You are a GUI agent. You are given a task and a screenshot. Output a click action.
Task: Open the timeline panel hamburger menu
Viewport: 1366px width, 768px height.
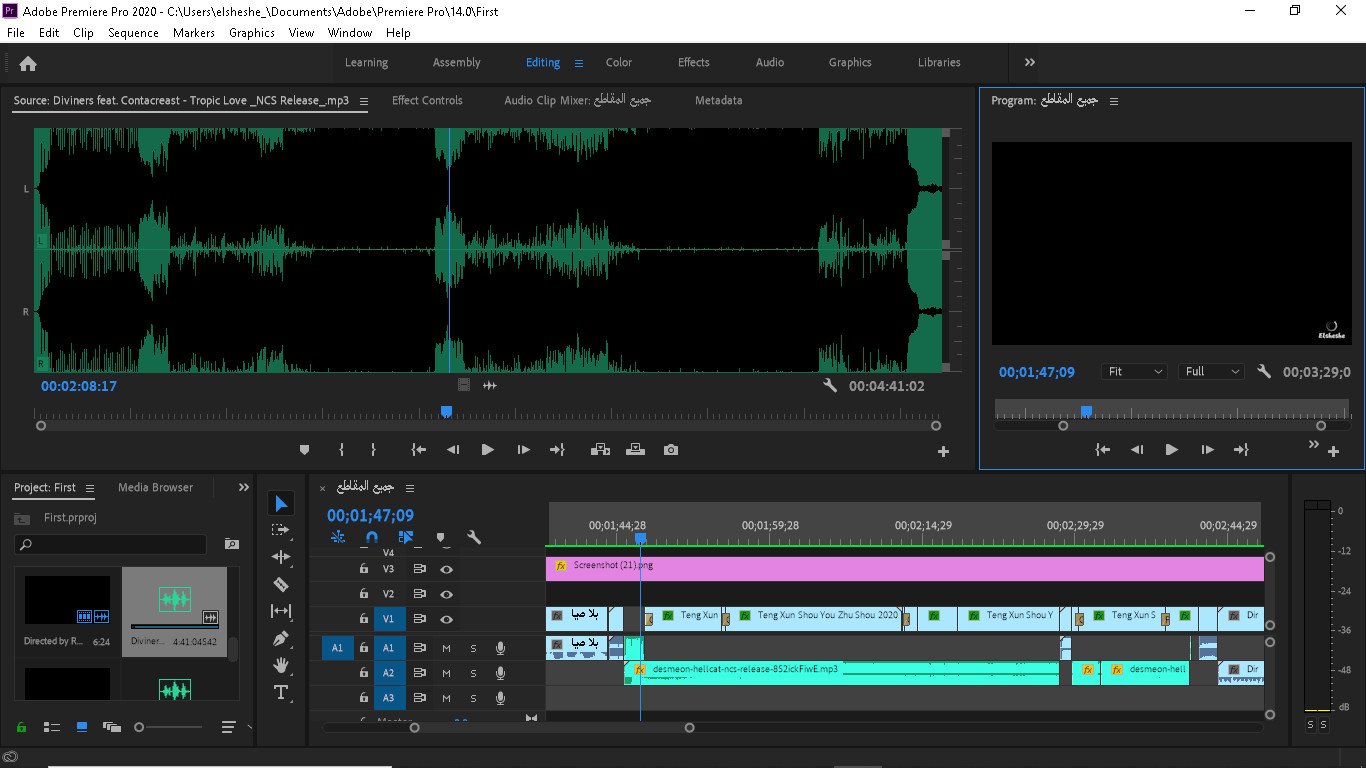click(x=409, y=487)
